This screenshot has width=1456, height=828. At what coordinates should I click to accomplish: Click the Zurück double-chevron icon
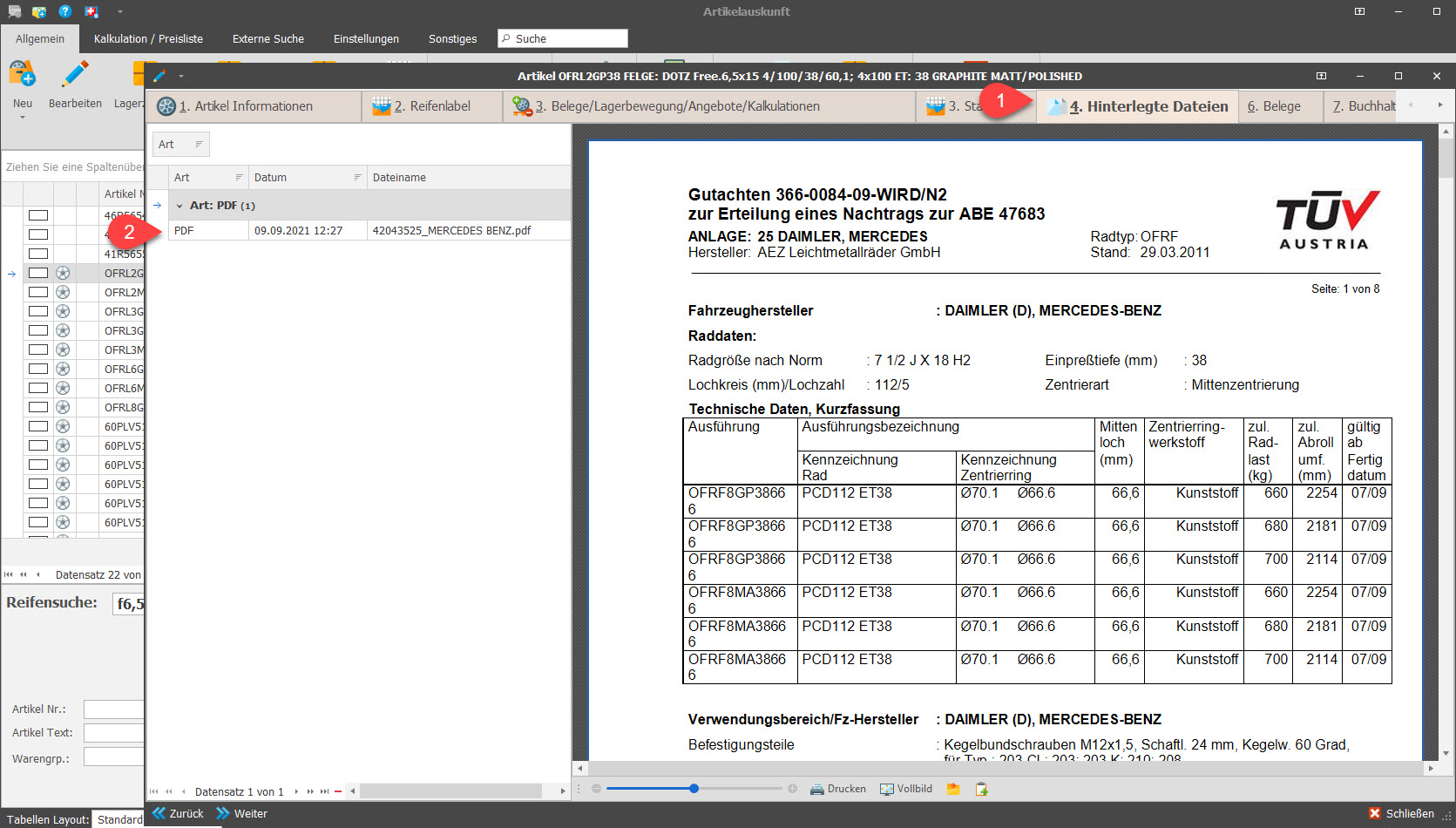click(159, 813)
